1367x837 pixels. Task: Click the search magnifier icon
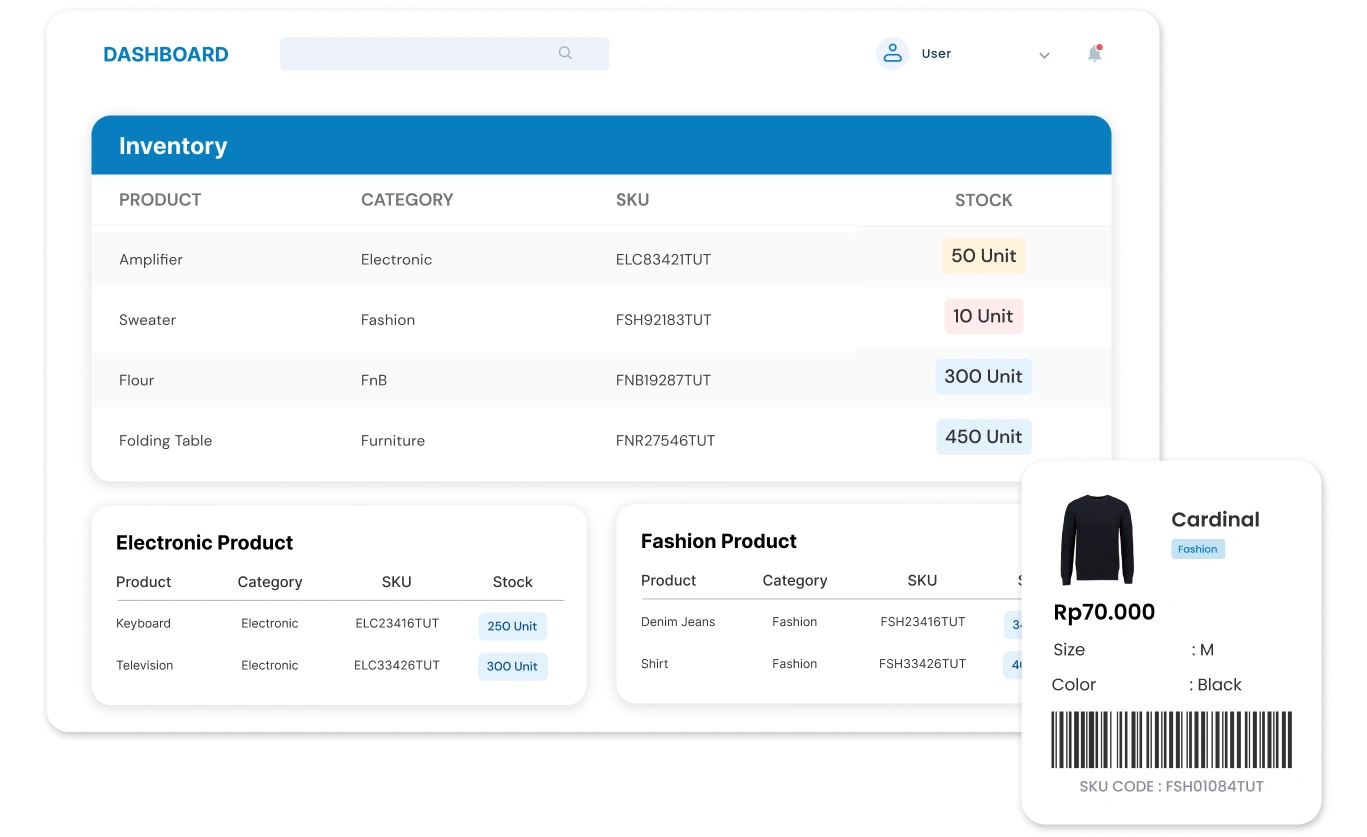pos(565,53)
